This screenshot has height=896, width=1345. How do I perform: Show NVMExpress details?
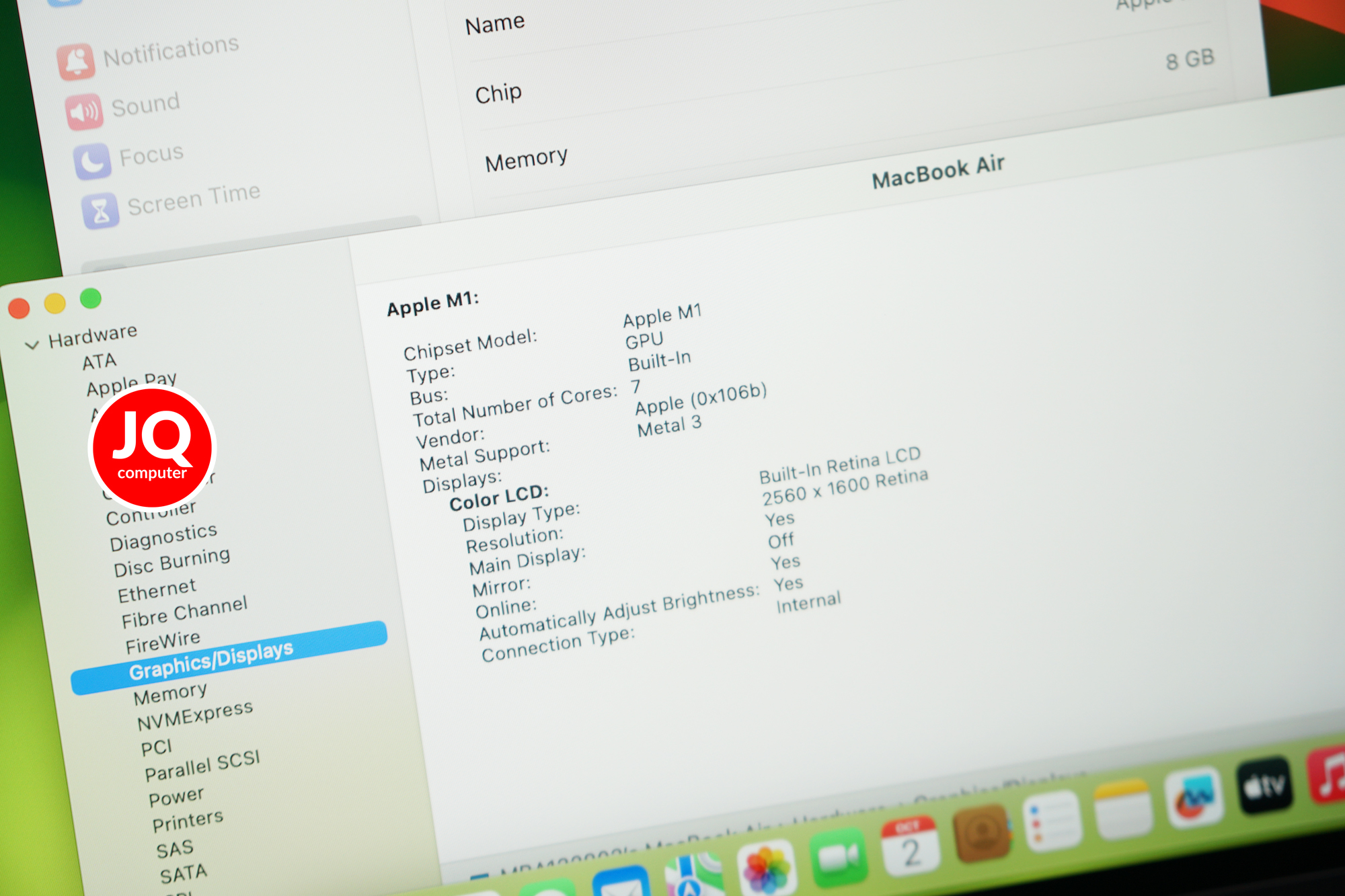pyautogui.click(x=195, y=715)
